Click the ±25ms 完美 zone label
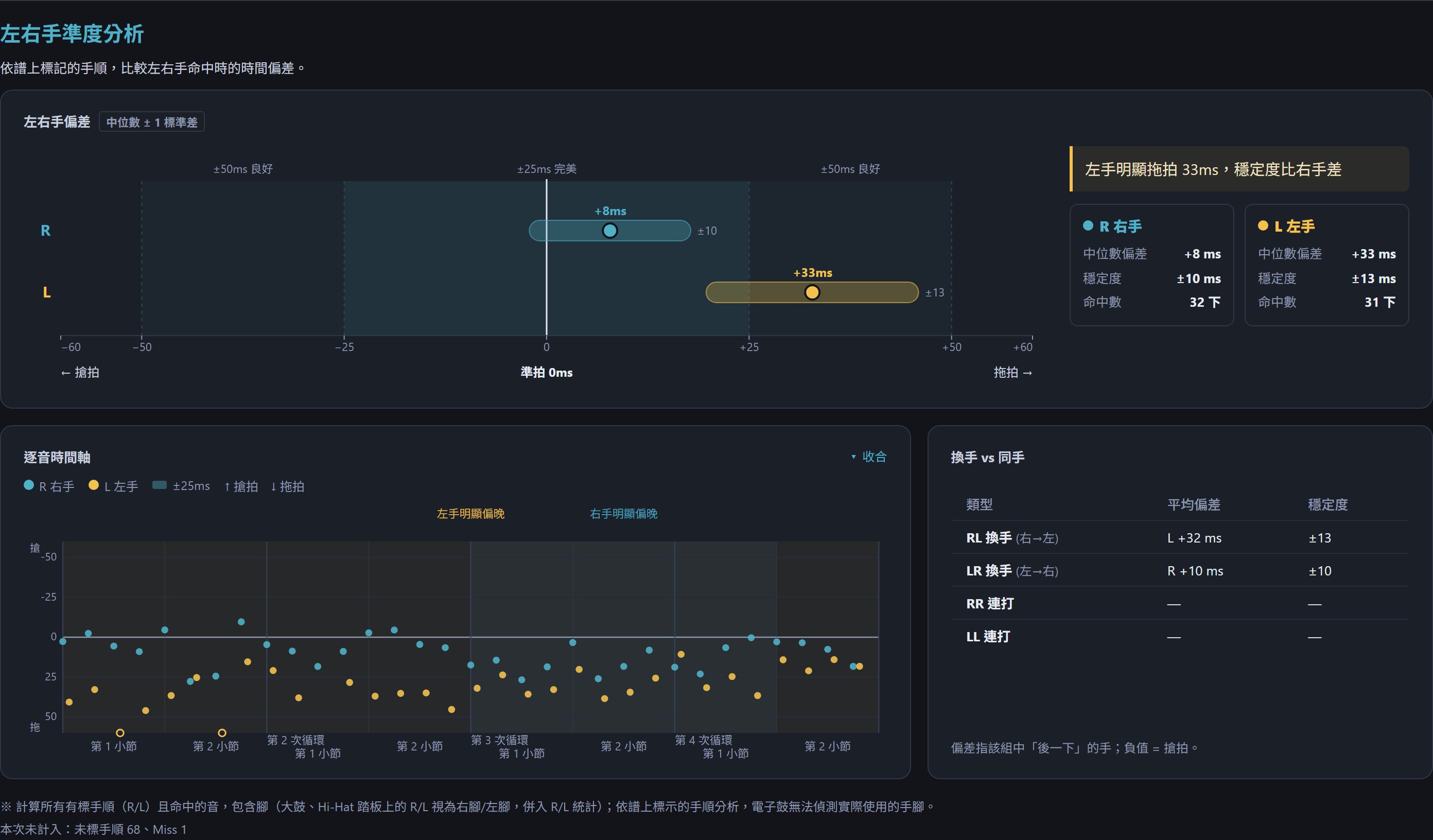This screenshot has width=1433, height=840. click(547, 169)
